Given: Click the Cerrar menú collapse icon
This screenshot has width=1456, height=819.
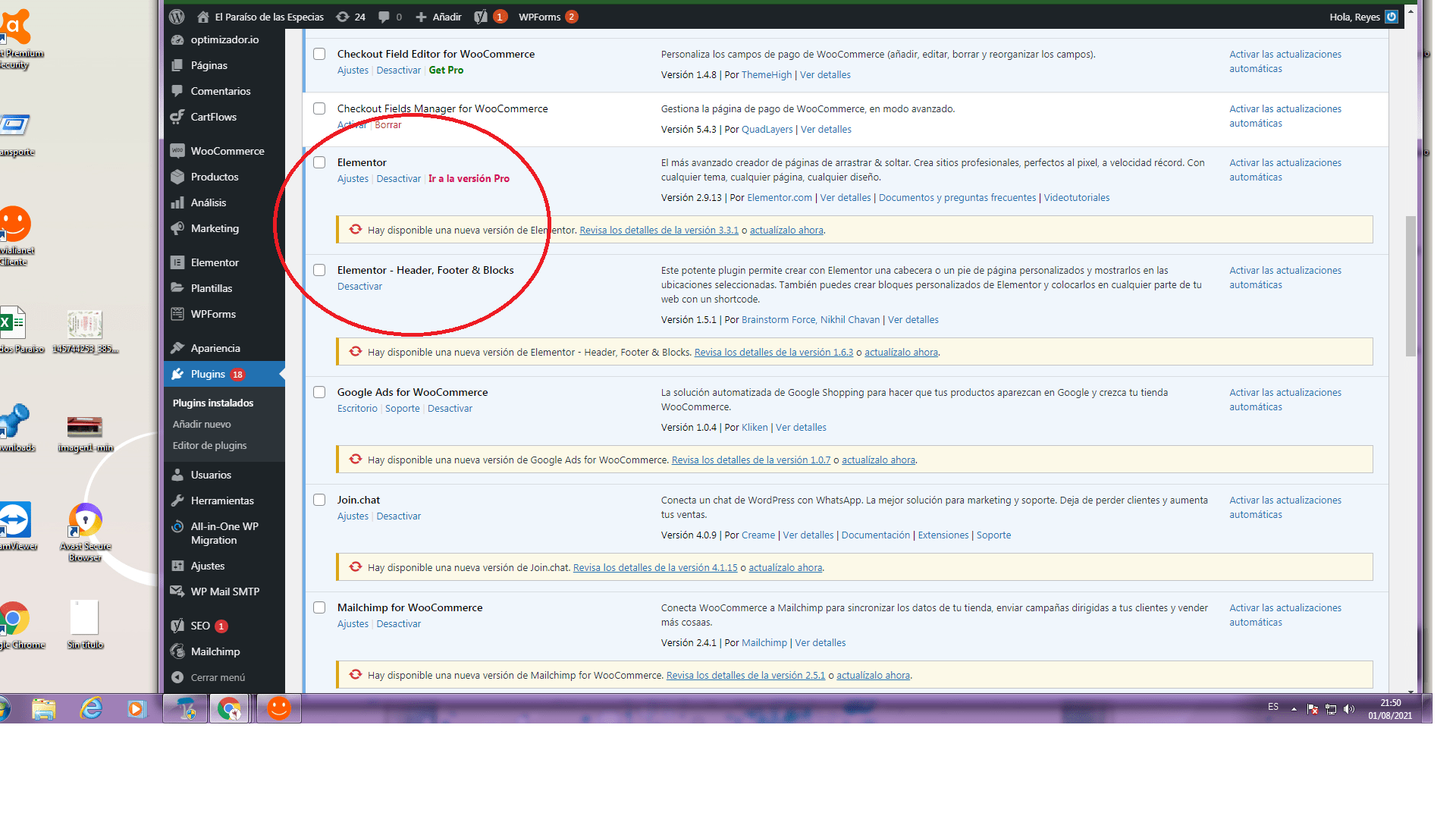Looking at the screenshot, I should [177, 677].
